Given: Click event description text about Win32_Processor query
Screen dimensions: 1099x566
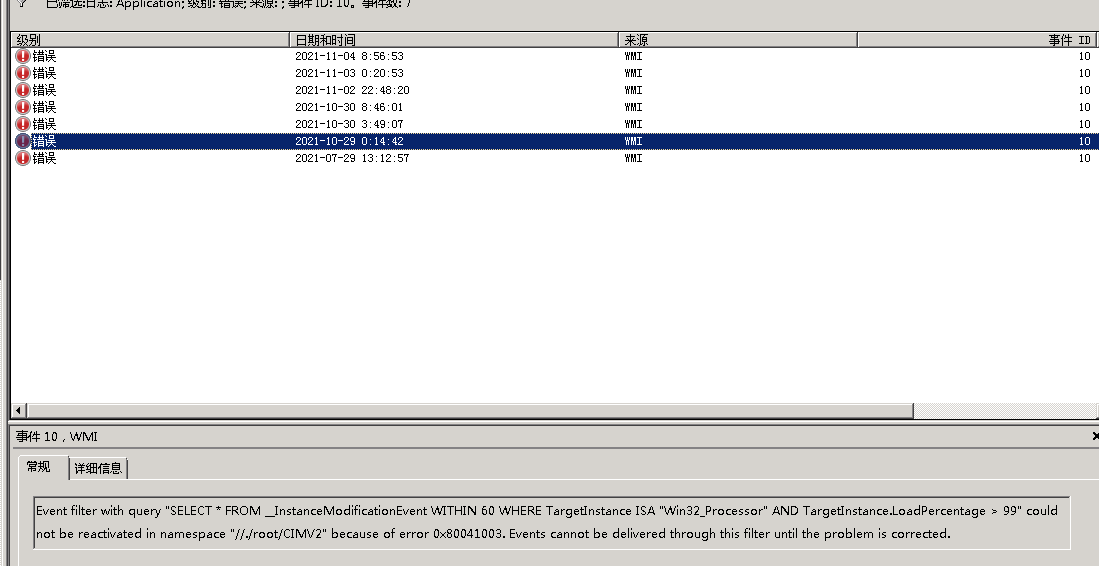Looking at the screenshot, I should click(x=552, y=522).
